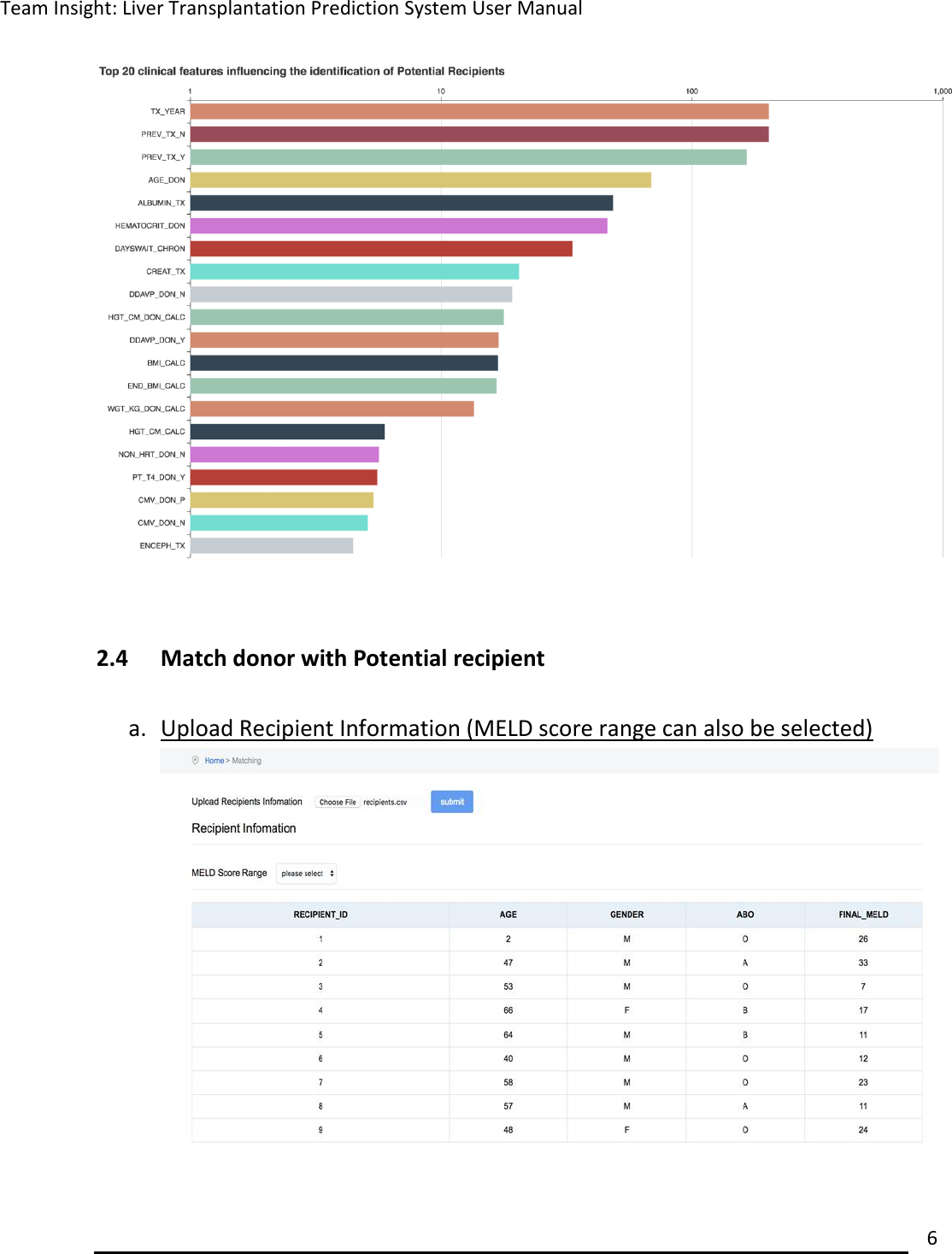
Task: Click the PREV_TX_N maroon bar
Action: (x=479, y=134)
